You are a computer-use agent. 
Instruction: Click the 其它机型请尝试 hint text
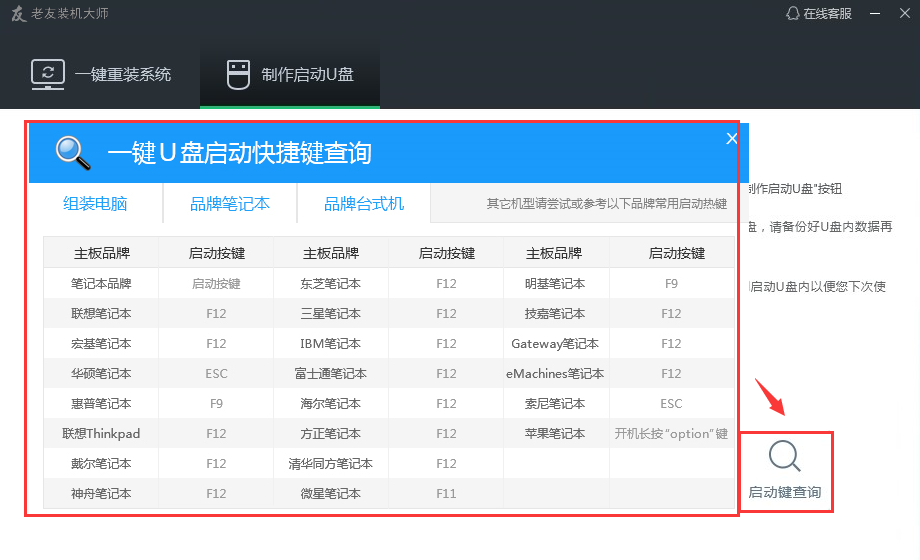607,204
